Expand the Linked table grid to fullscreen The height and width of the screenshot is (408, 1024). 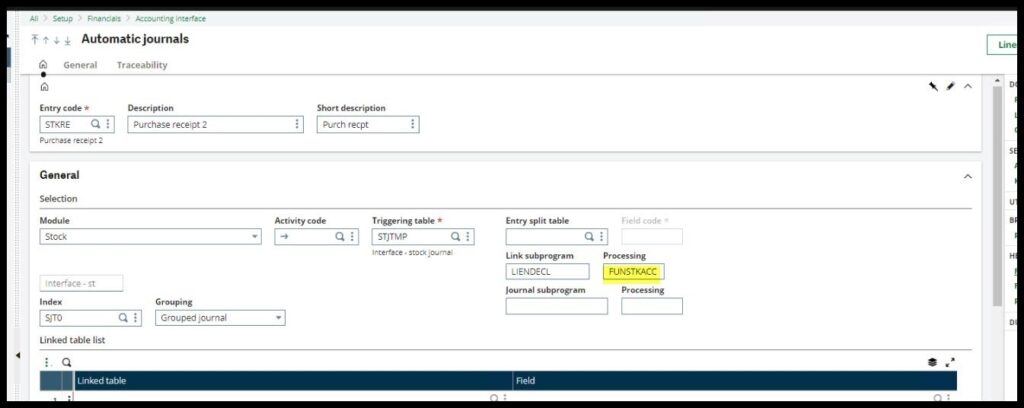[x=949, y=362]
